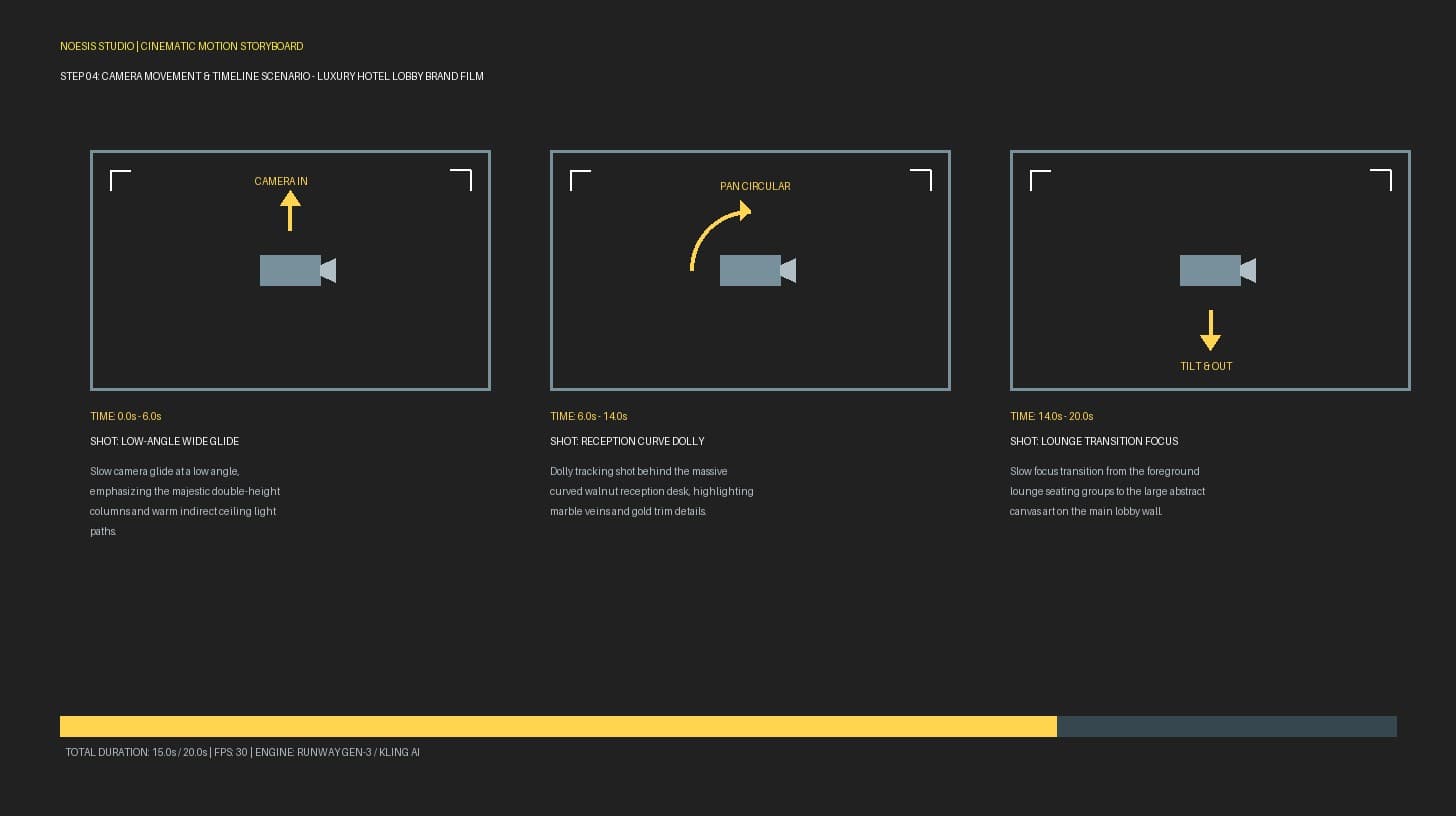Select the CAMERA IN label
The image size is (1456, 816).
click(x=281, y=181)
